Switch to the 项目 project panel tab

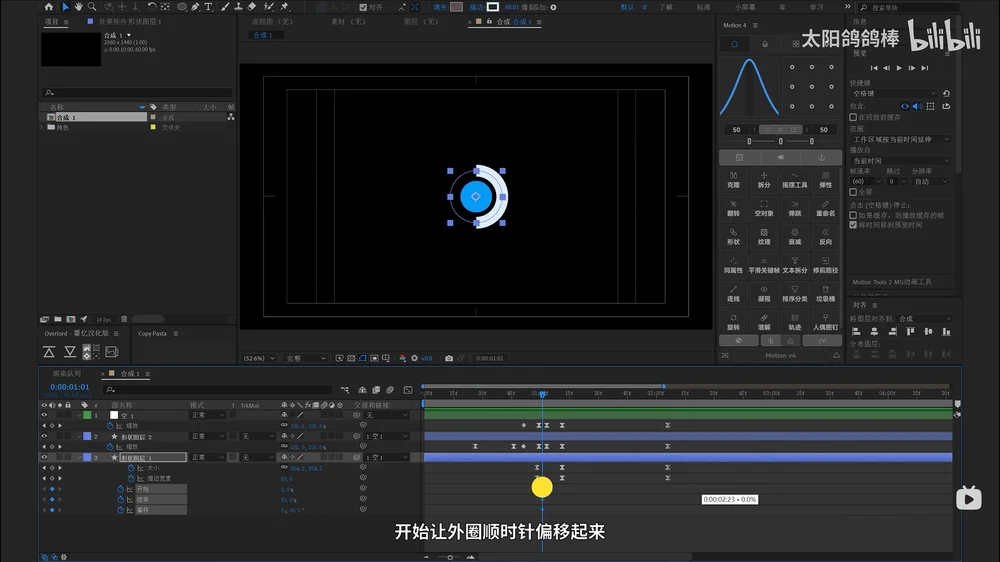click(x=52, y=22)
